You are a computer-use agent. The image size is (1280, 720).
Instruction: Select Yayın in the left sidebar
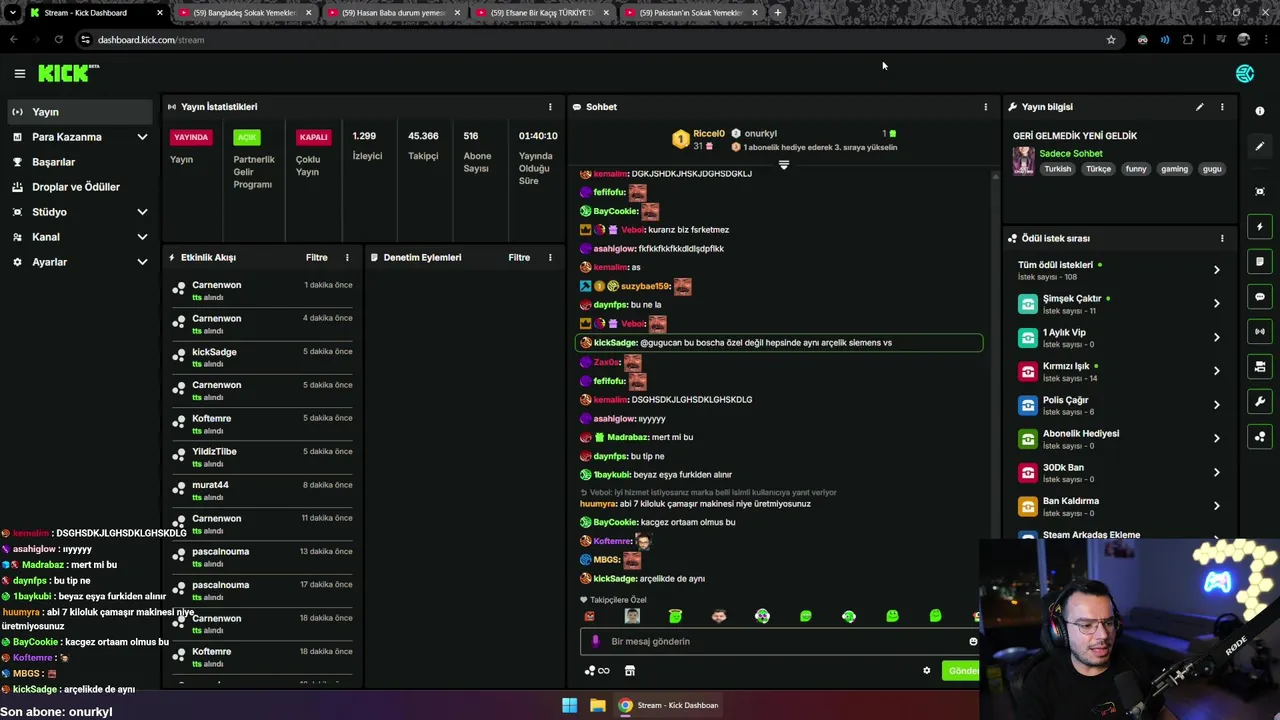[80, 112]
